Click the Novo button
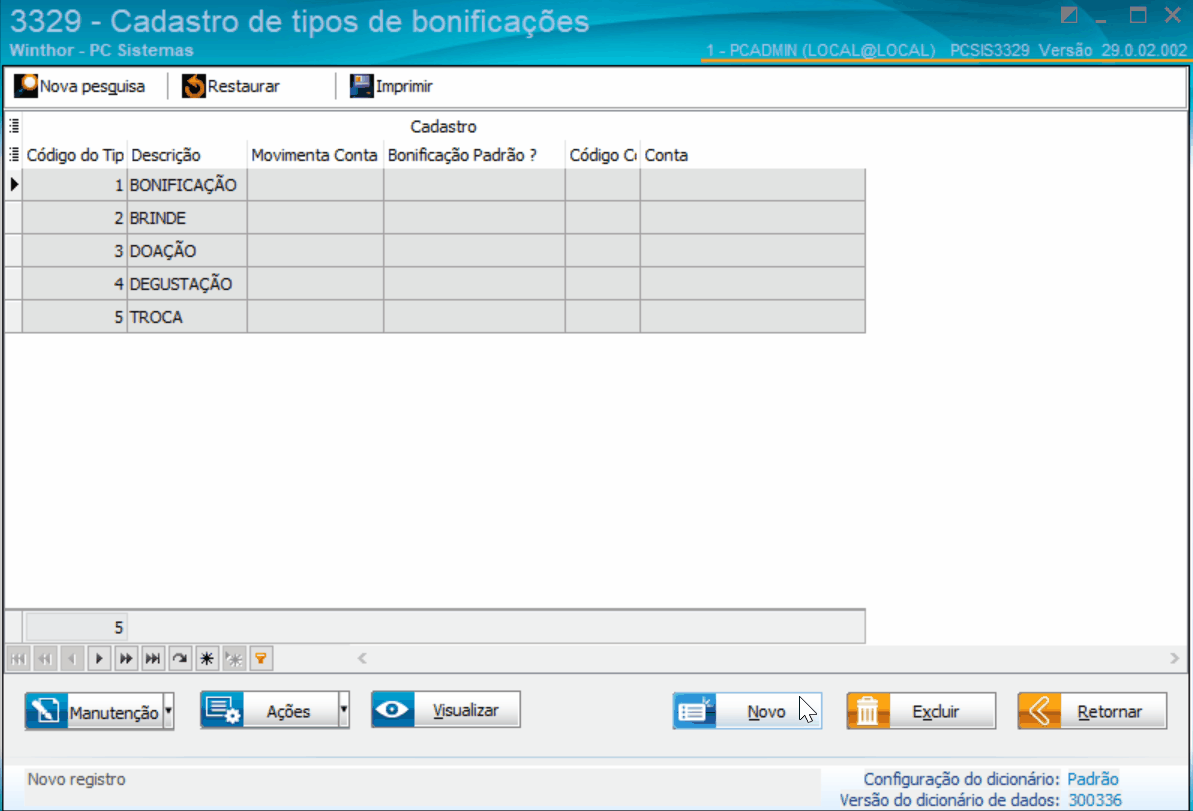The height and width of the screenshot is (811, 1193). (747, 711)
